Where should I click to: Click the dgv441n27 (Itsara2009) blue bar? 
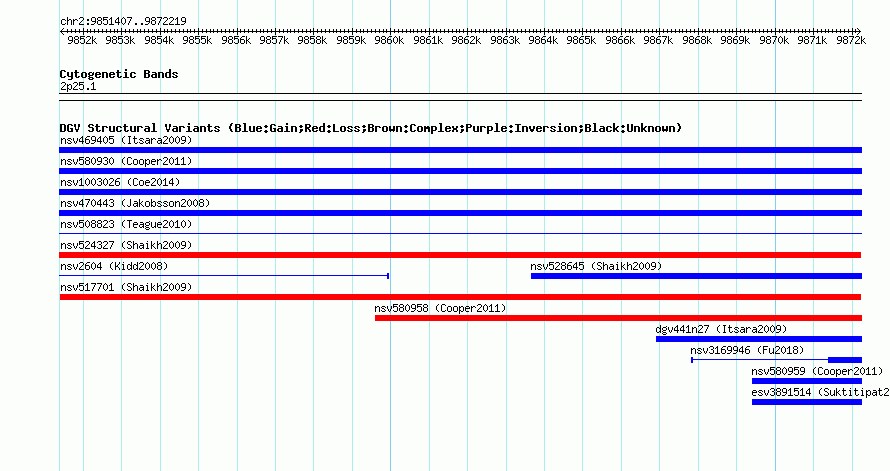759,339
